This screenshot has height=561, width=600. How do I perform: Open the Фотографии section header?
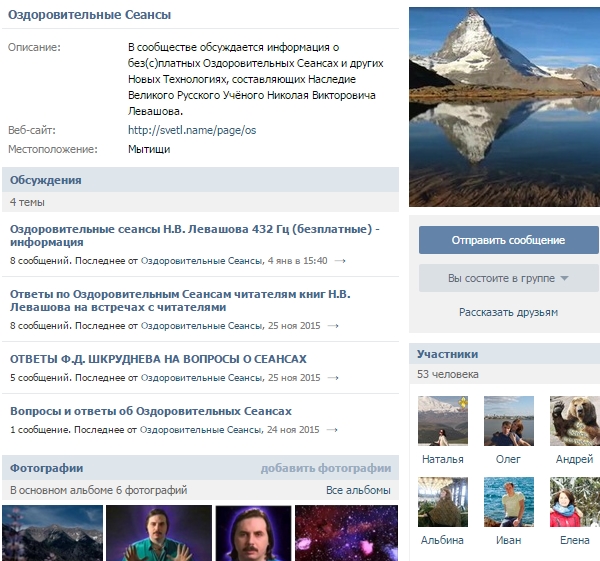pos(46,468)
